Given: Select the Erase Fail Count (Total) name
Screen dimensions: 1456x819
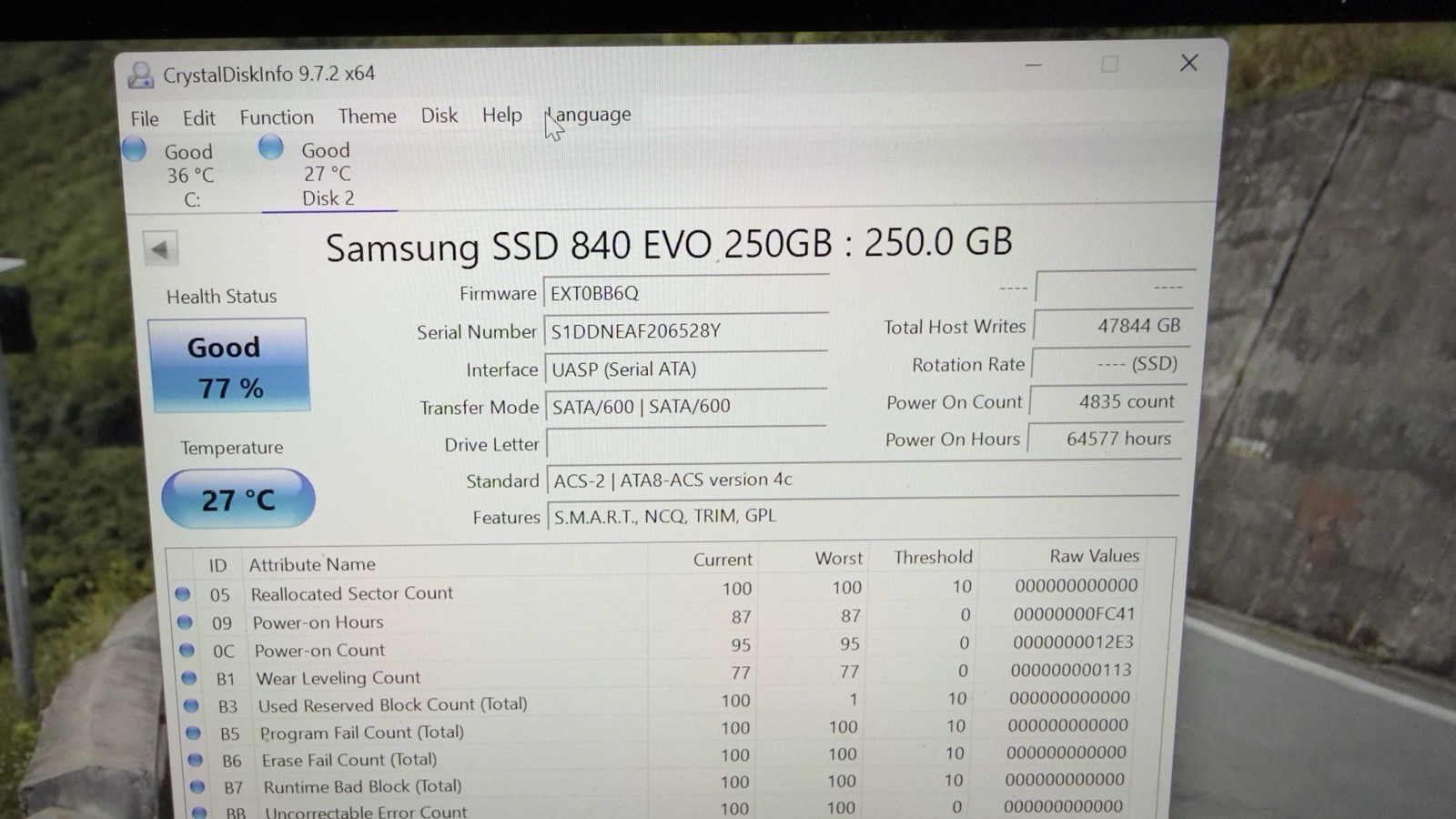Looking at the screenshot, I should coord(349,759).
